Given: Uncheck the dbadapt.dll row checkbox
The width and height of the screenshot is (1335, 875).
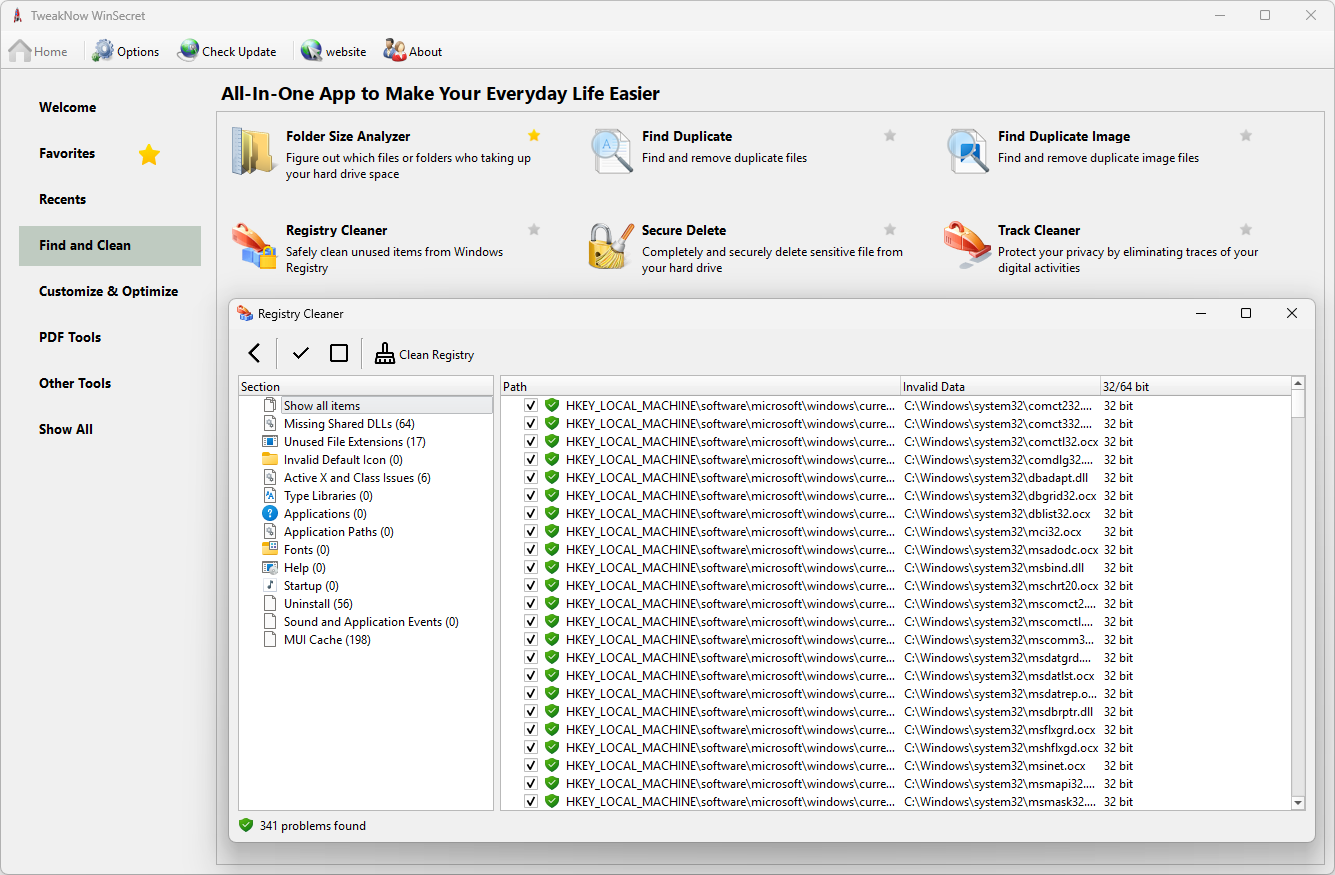Looking at the screenshot, I should [531, 477].
